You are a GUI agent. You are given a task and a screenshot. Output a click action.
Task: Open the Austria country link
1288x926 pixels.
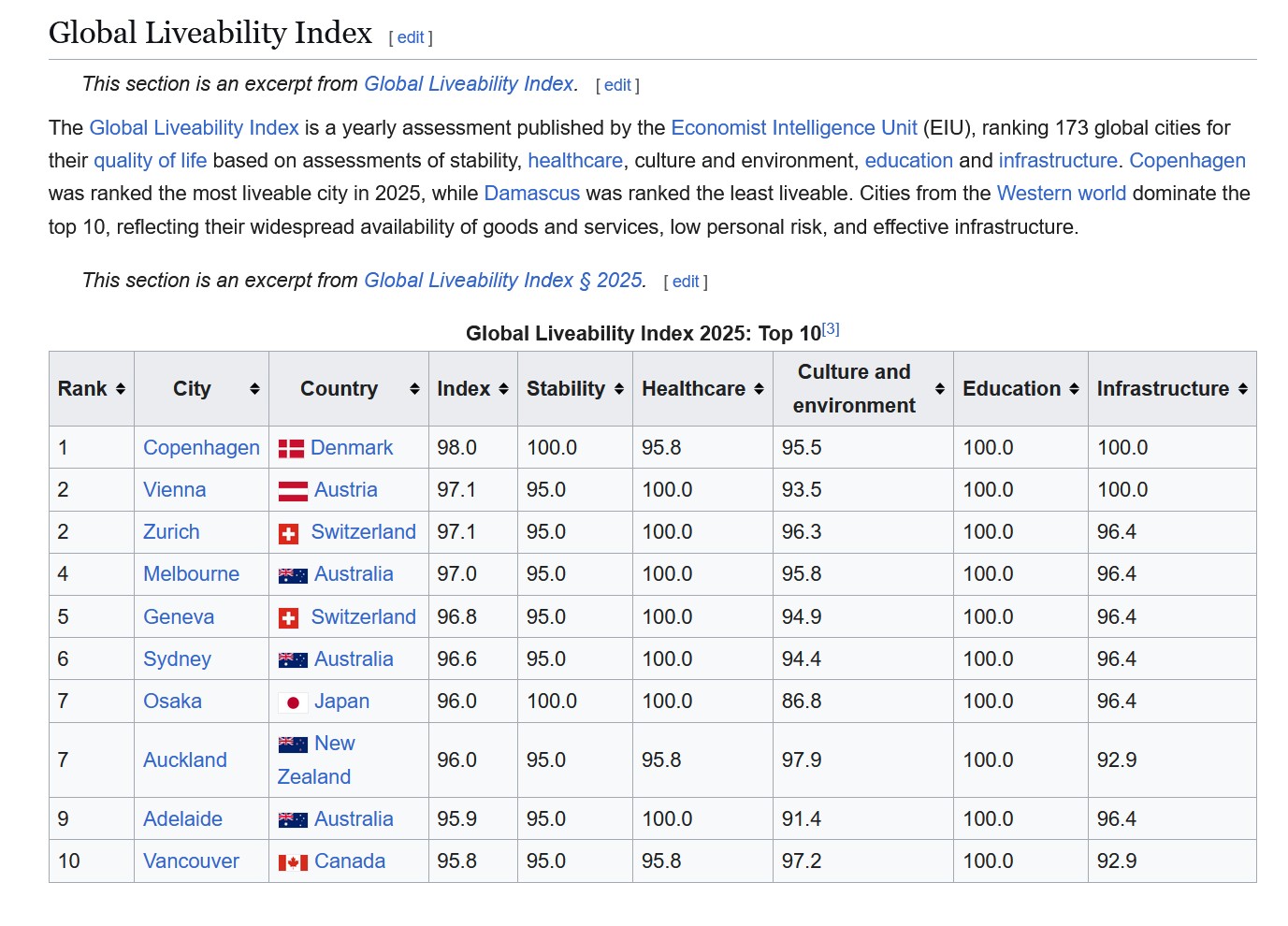point(346,490)
